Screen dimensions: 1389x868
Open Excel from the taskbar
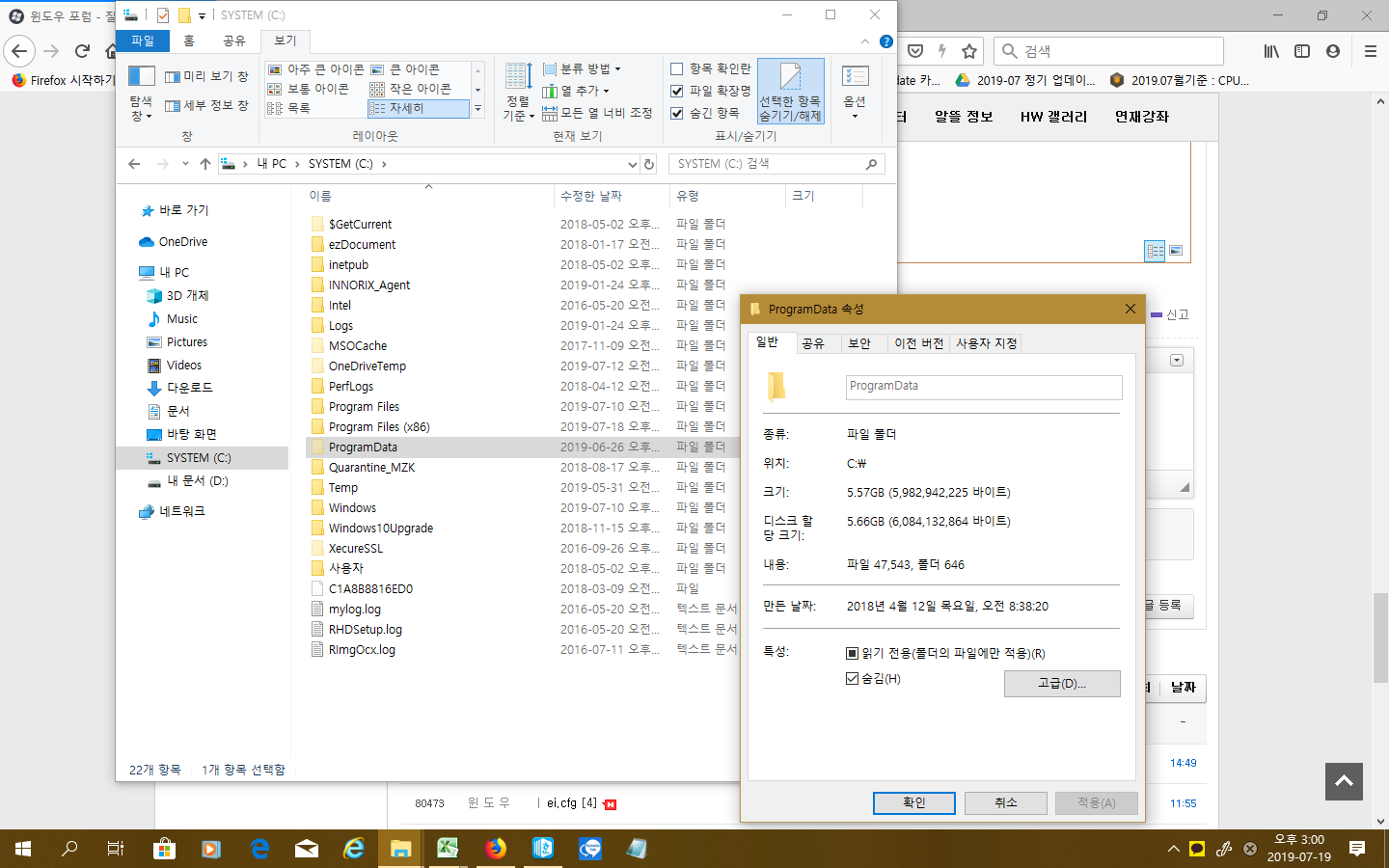(448, 849)
